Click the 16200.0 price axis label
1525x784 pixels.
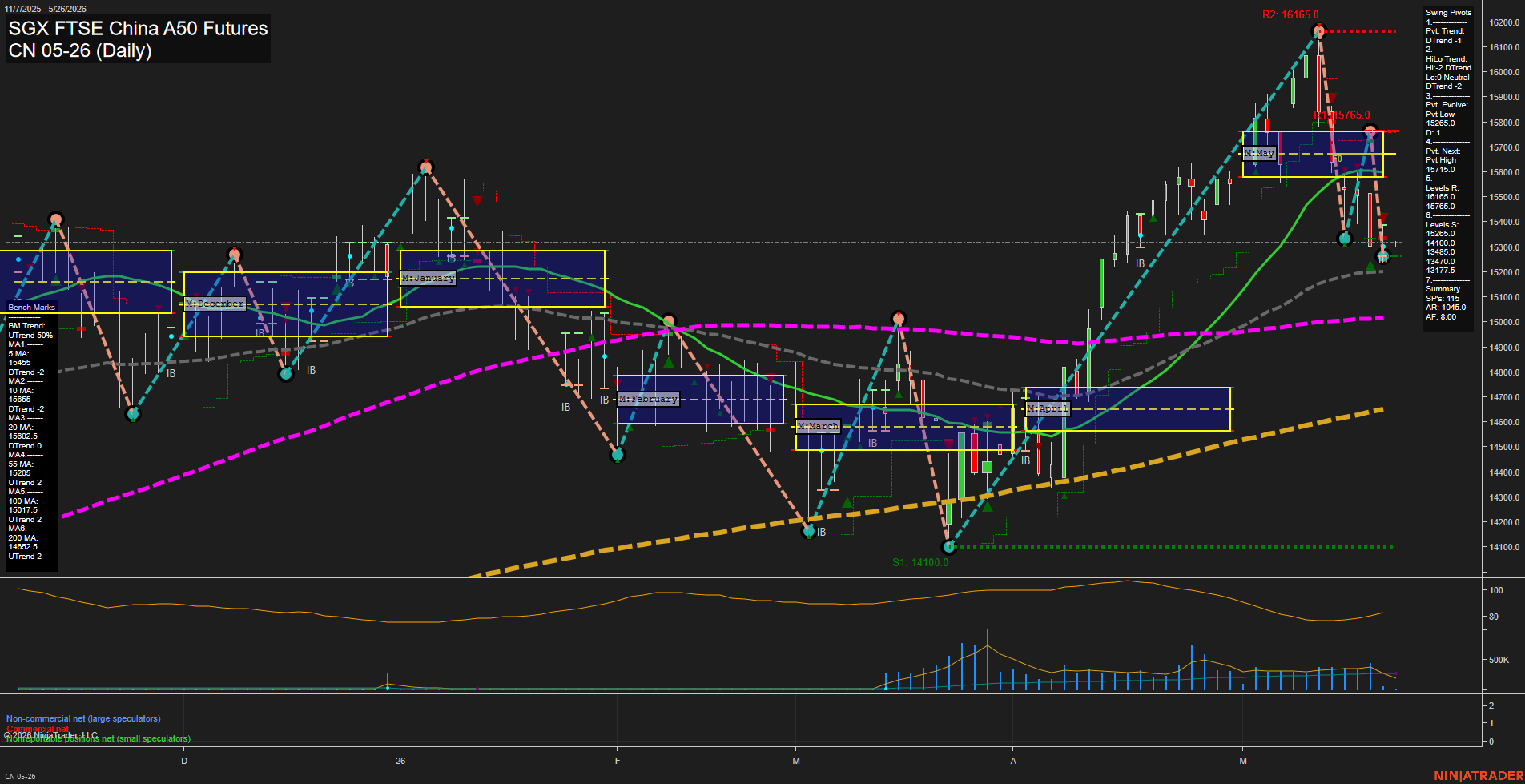click(x=1504, y=22)
